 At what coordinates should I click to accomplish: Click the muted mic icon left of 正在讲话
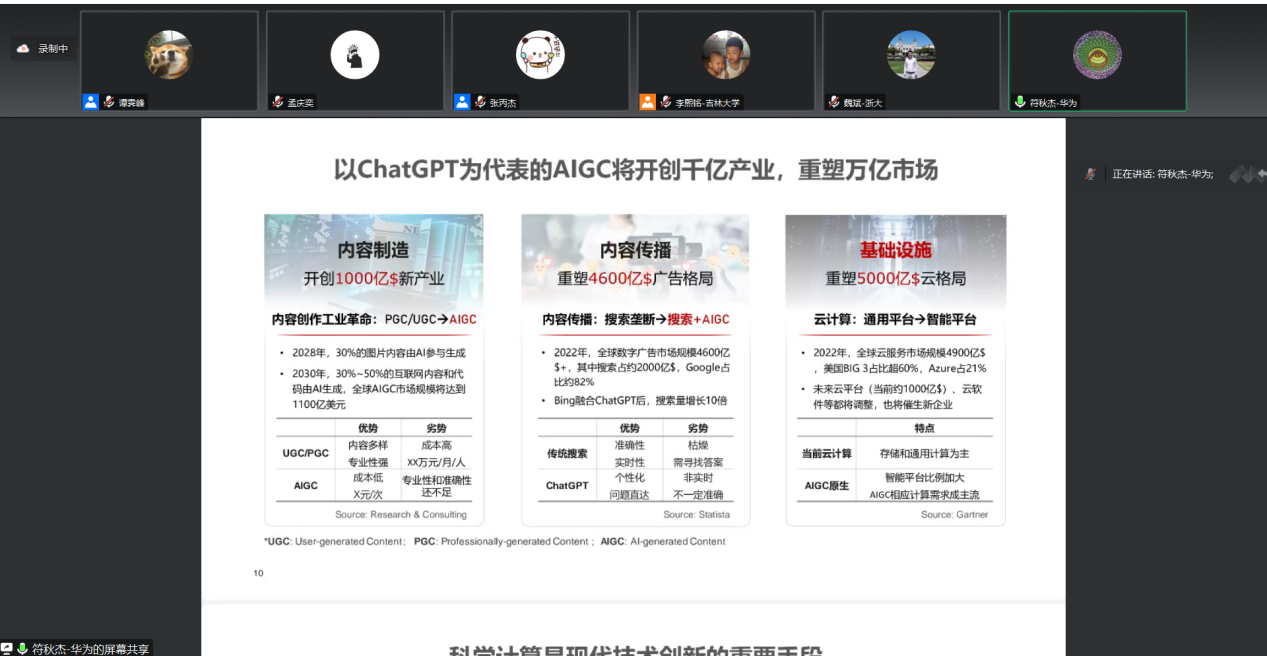[1091, 174]
